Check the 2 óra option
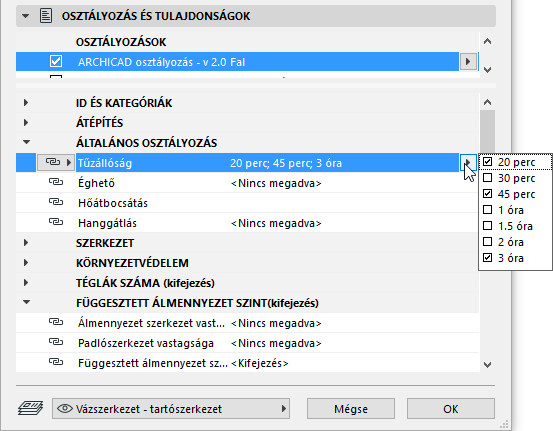The height and width of the screenshot is (431, 553). (x=487, y=242)
